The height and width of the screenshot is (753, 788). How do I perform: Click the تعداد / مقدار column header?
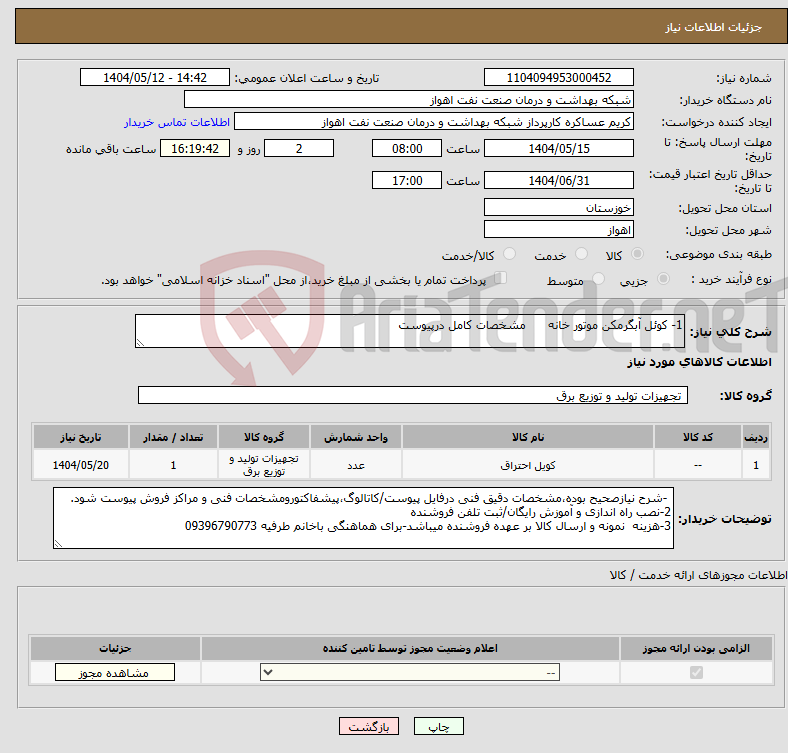[173, 437]
